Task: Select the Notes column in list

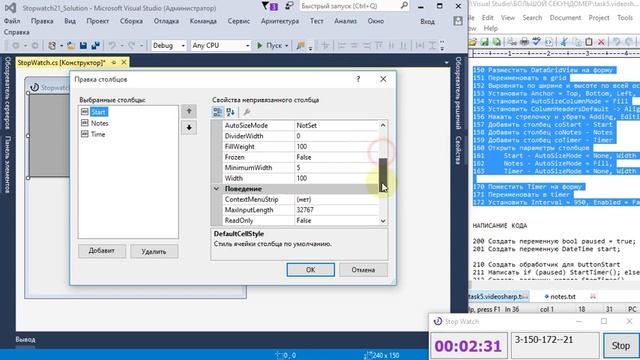Action: point(99,123)
